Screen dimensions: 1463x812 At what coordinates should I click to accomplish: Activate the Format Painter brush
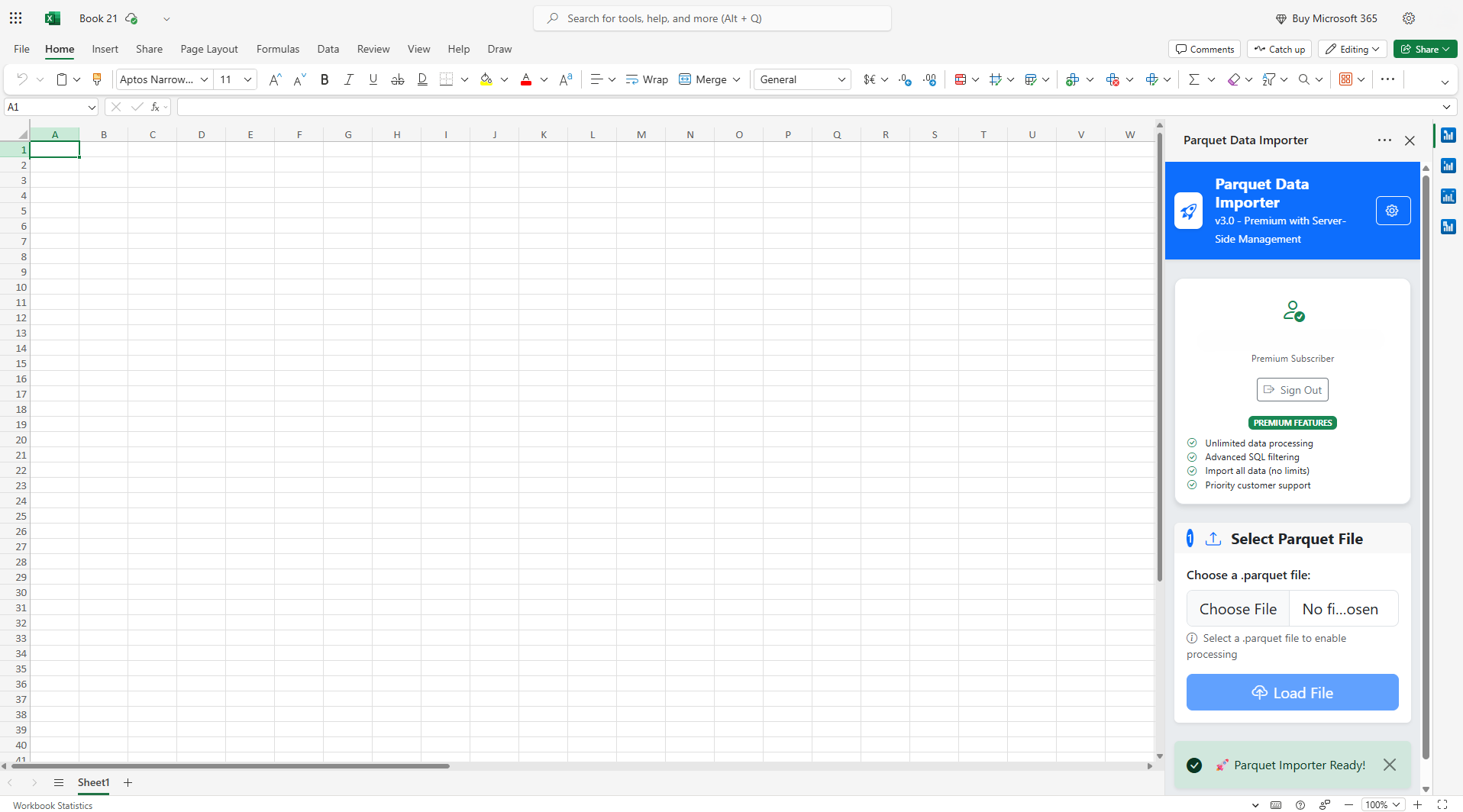[x=97, y=79]
